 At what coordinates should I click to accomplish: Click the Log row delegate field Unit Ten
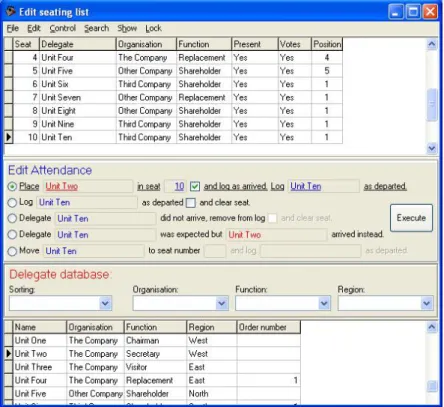coord(87,203)
